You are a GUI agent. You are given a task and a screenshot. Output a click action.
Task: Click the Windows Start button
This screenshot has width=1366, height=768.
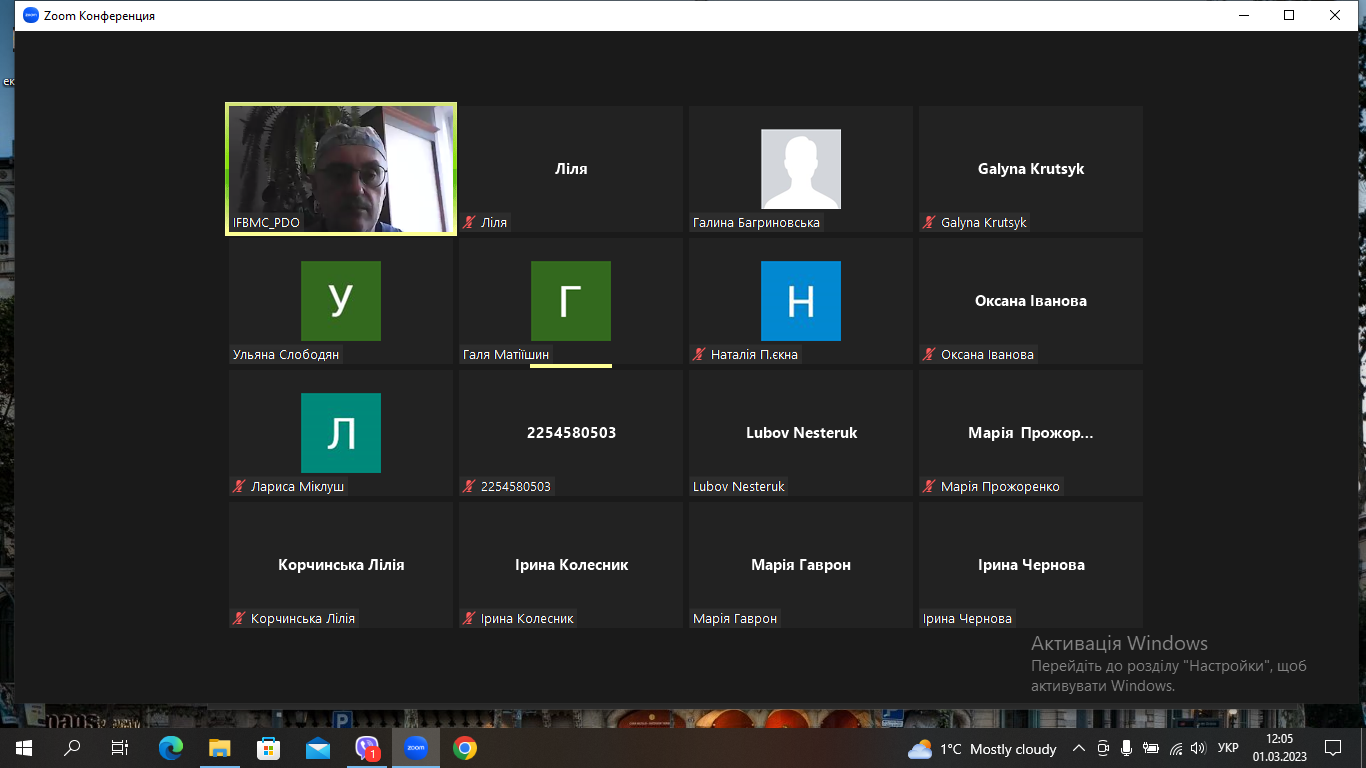pyautogui.click(x=23, y=748)
